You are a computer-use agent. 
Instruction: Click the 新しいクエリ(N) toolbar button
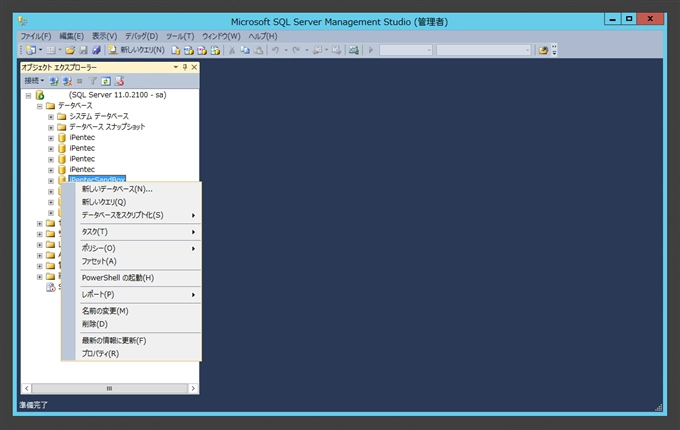(137, 50)
